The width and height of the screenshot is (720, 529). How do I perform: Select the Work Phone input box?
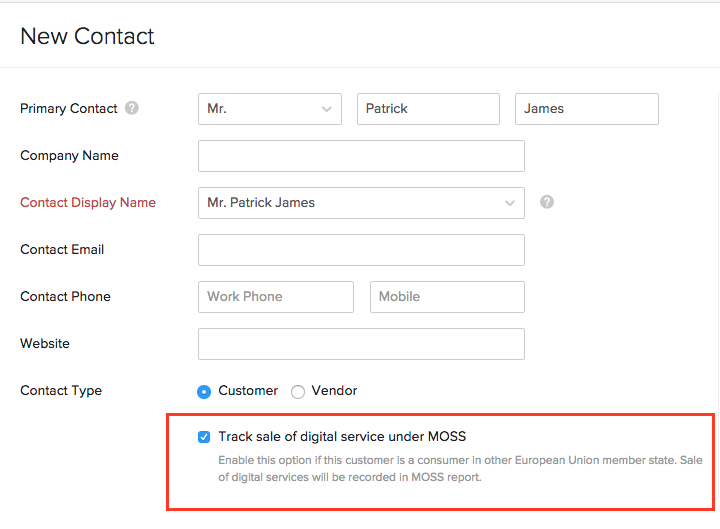tap(275, 297)
